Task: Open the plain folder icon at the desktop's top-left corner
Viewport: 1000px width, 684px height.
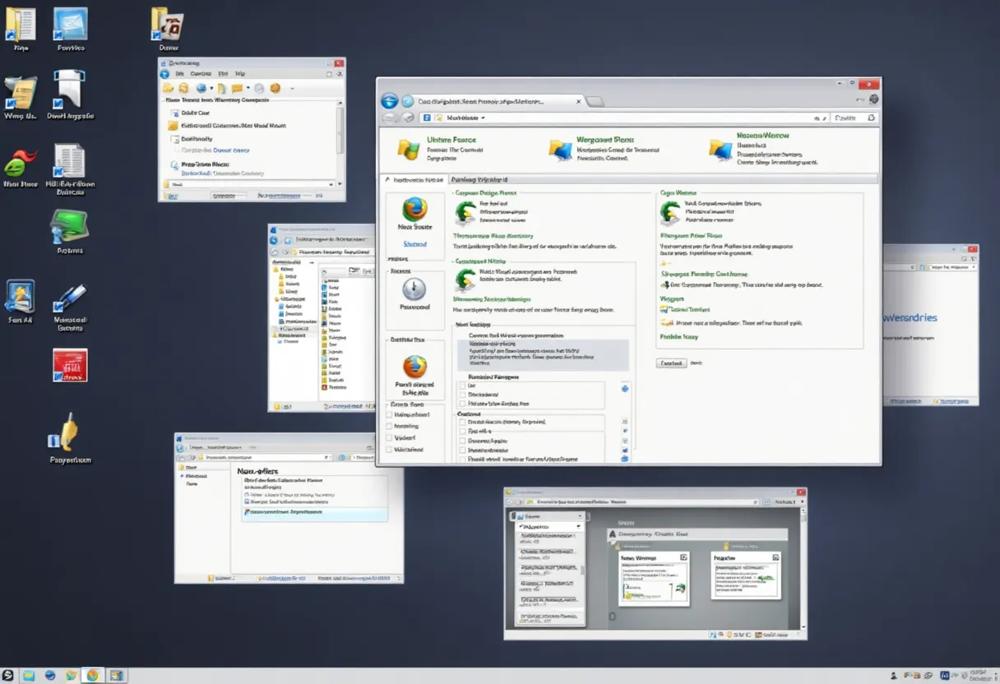Action: pyautogui.click(x=20, y=24)
